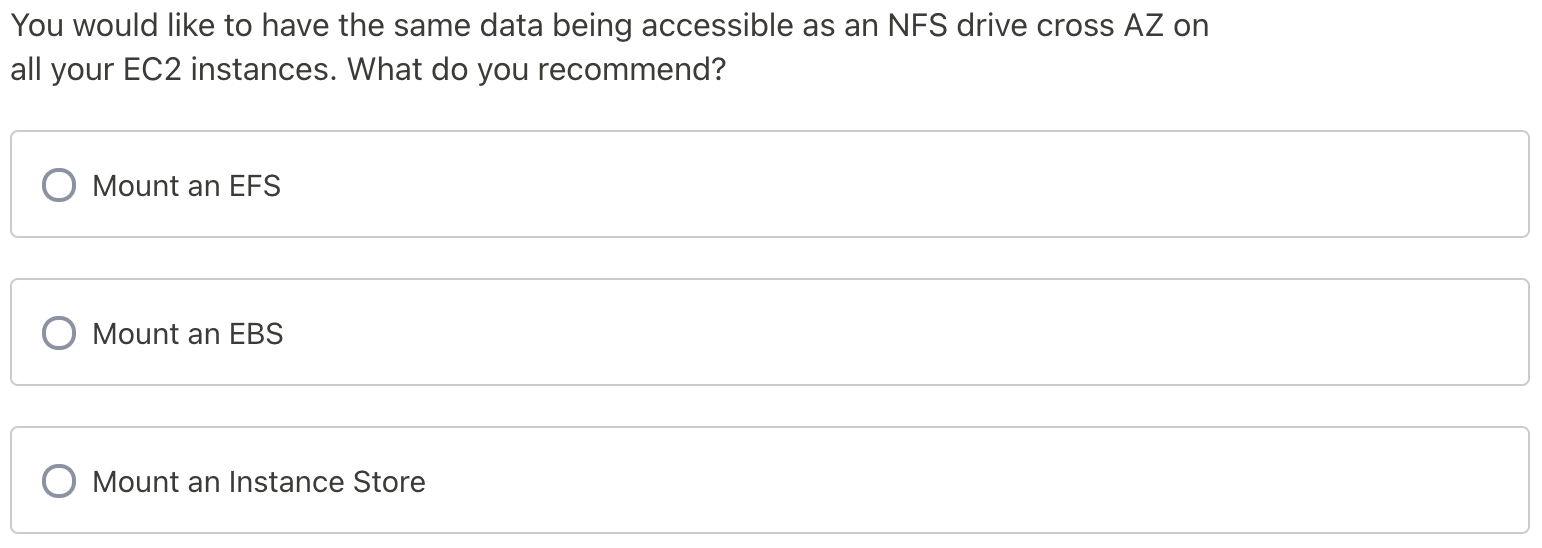Click the "Mount an Instance Store" option label
This screenshot has width=1542, height=548.
(x=258, y=482)
